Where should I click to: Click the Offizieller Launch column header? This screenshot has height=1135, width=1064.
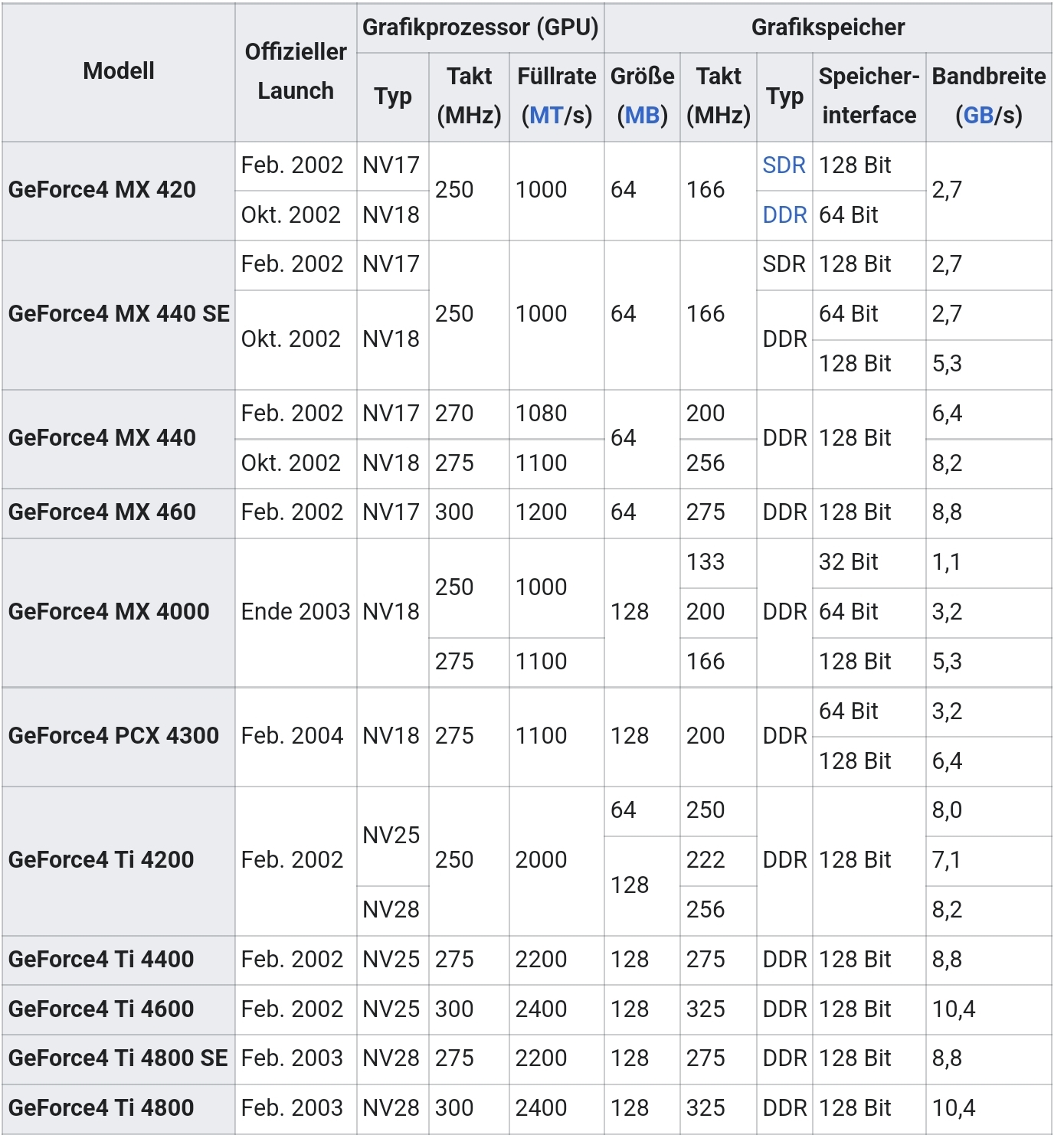(x=296, y=71)
